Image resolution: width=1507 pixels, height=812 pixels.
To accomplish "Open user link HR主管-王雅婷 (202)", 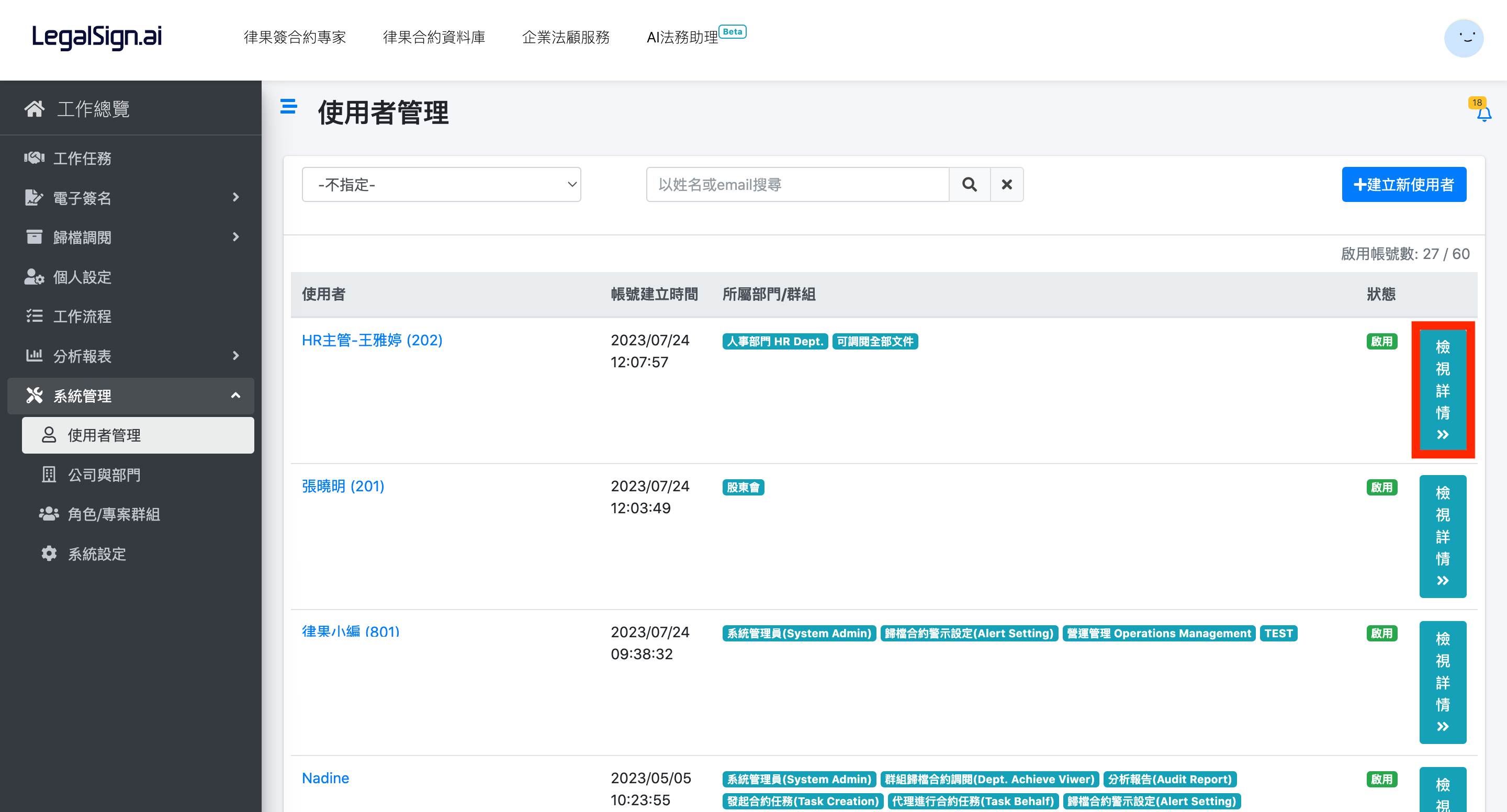I will click(x=372, y=340).
